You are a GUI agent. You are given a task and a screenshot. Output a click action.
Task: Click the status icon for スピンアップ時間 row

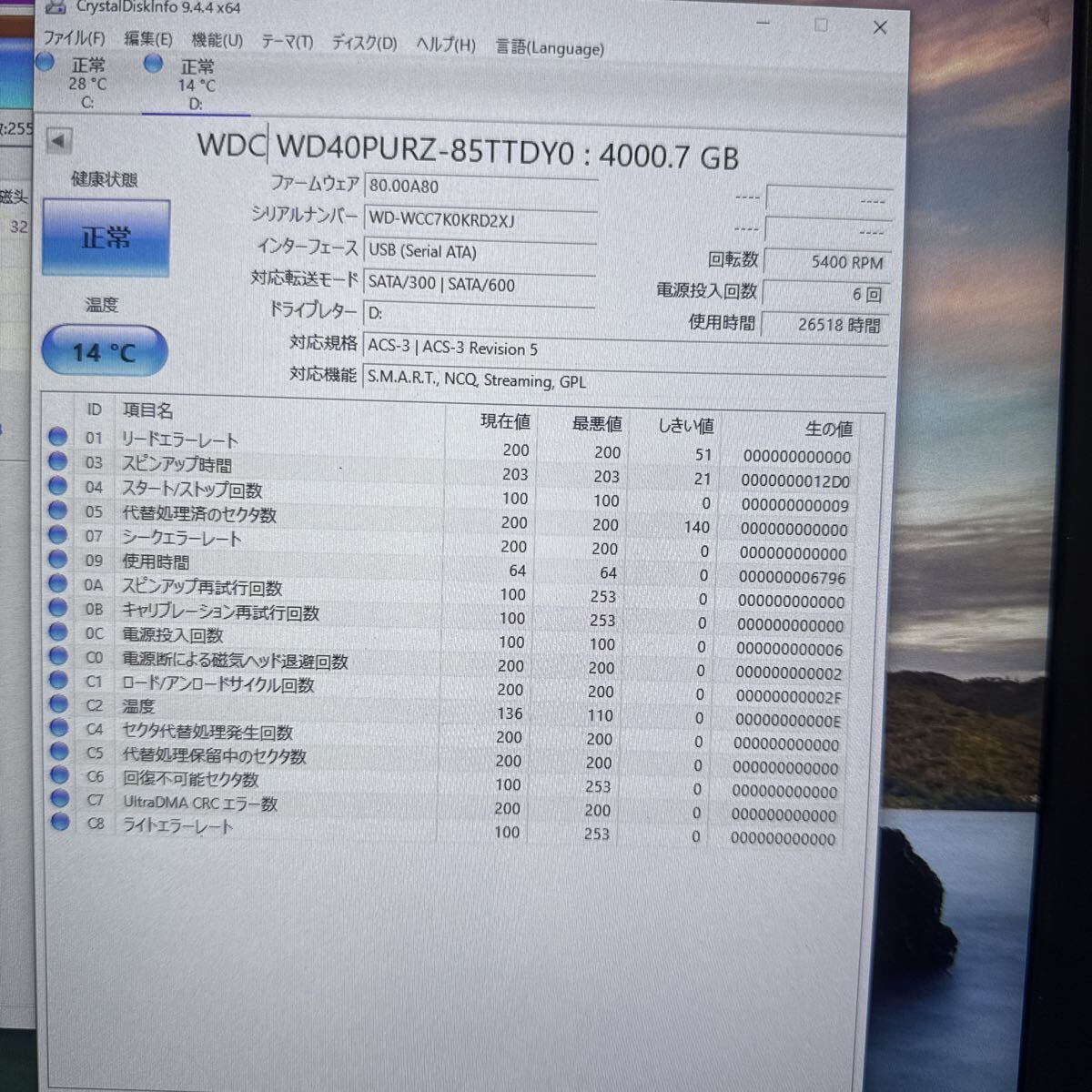pos(58,461)
